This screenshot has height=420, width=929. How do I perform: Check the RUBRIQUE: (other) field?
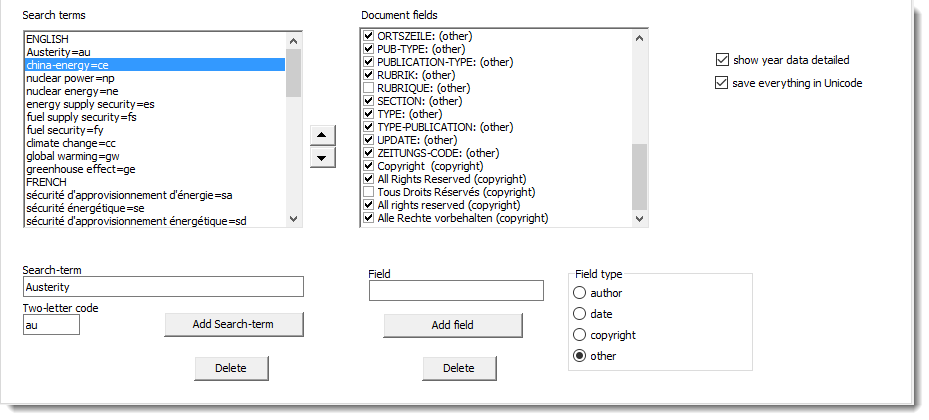pos(369,88)
